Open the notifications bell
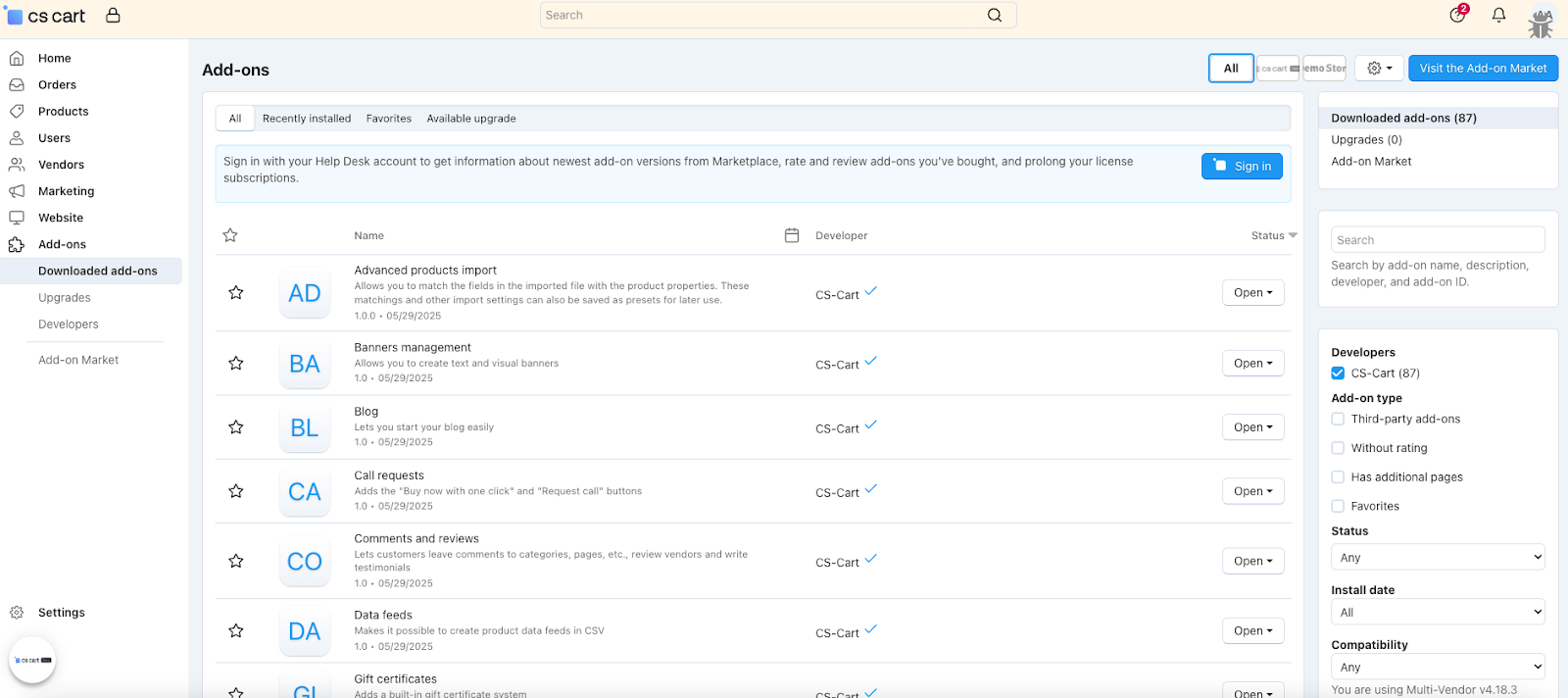The height and width of the screenshot is (698, 1568). [1498, 15]
